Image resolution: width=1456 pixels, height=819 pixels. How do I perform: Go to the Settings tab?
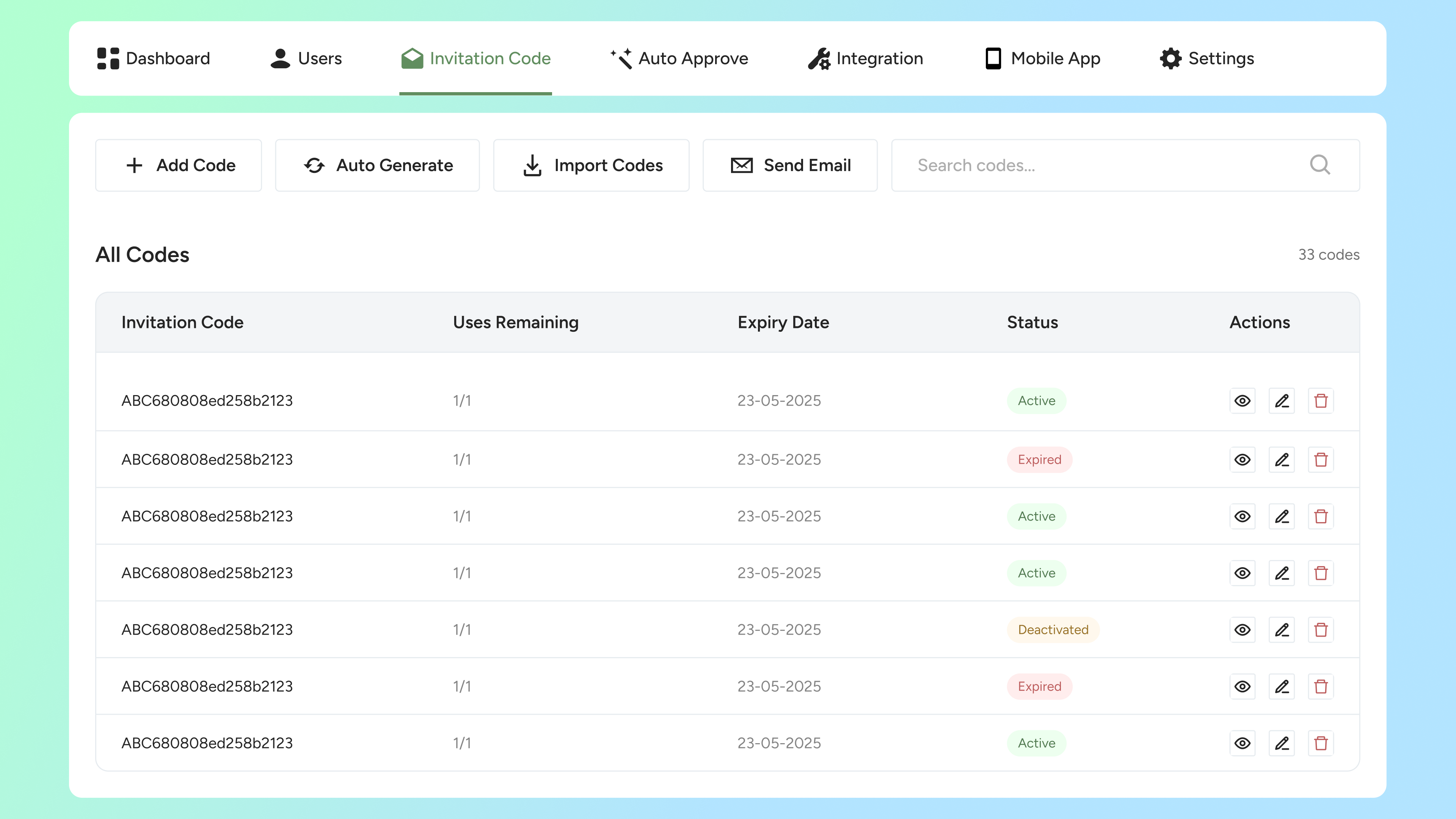1207,58
